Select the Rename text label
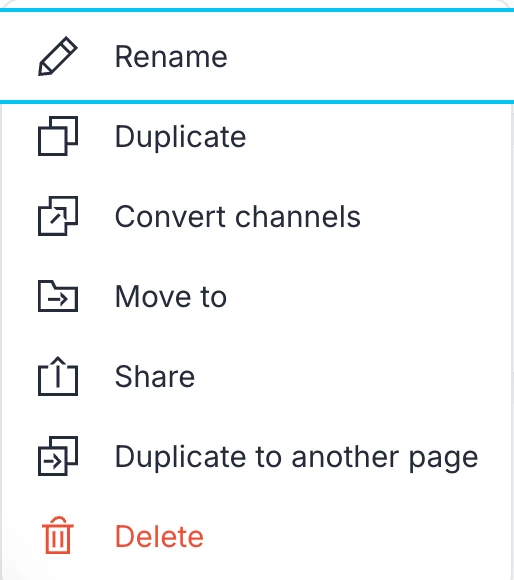Screen dimensions: 514x580 click(x=171, y=57)
